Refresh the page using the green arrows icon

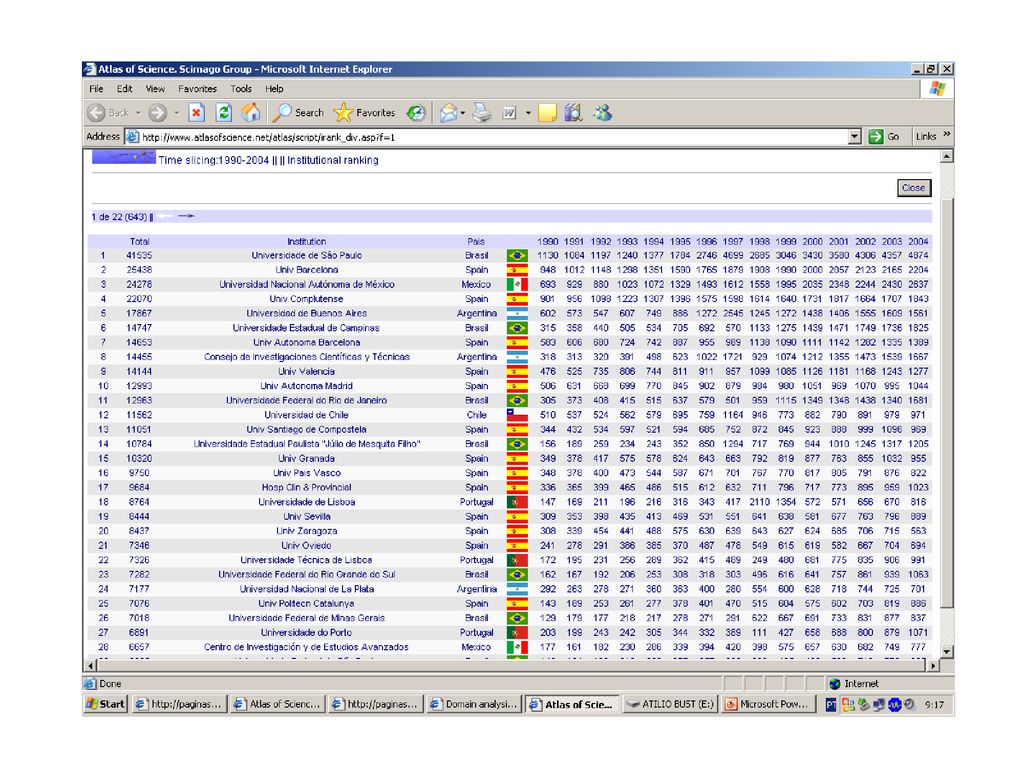(224, 113)
